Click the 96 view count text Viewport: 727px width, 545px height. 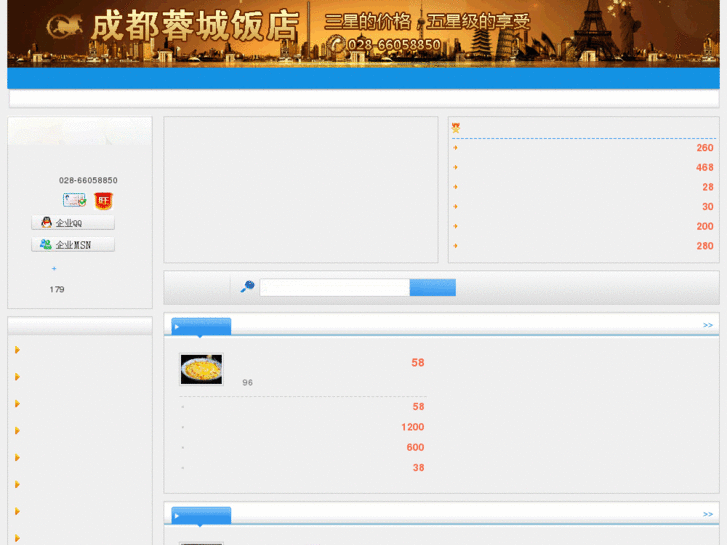pos(248,383)
